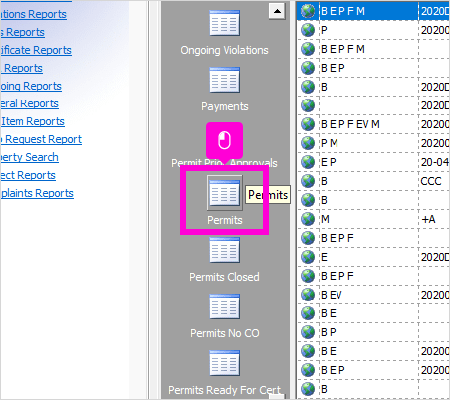
Task: Open the Item Reports link
Action: (x=32, y=121)
